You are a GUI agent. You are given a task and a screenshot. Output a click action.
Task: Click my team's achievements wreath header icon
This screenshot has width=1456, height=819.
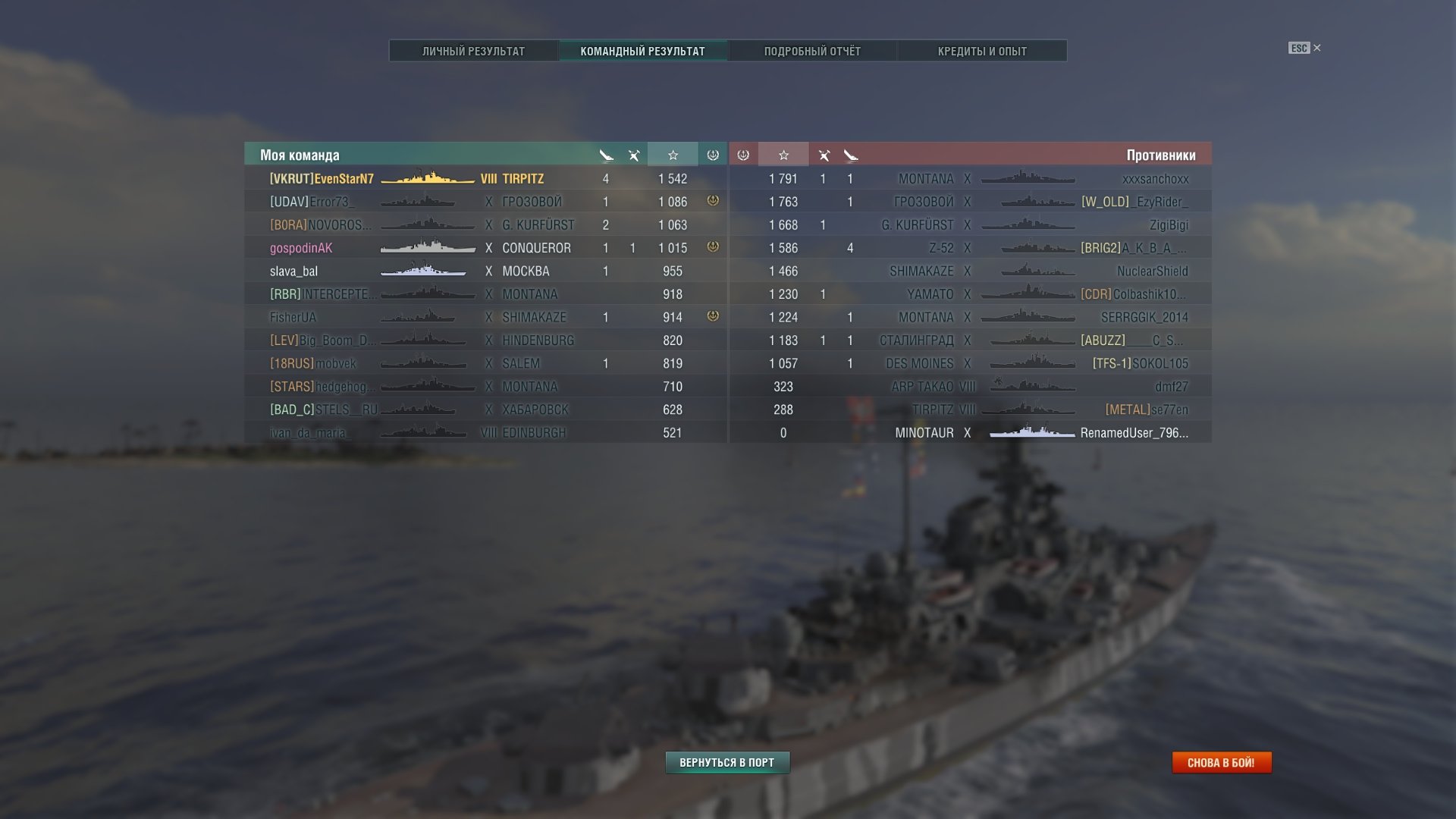point(713,155)
